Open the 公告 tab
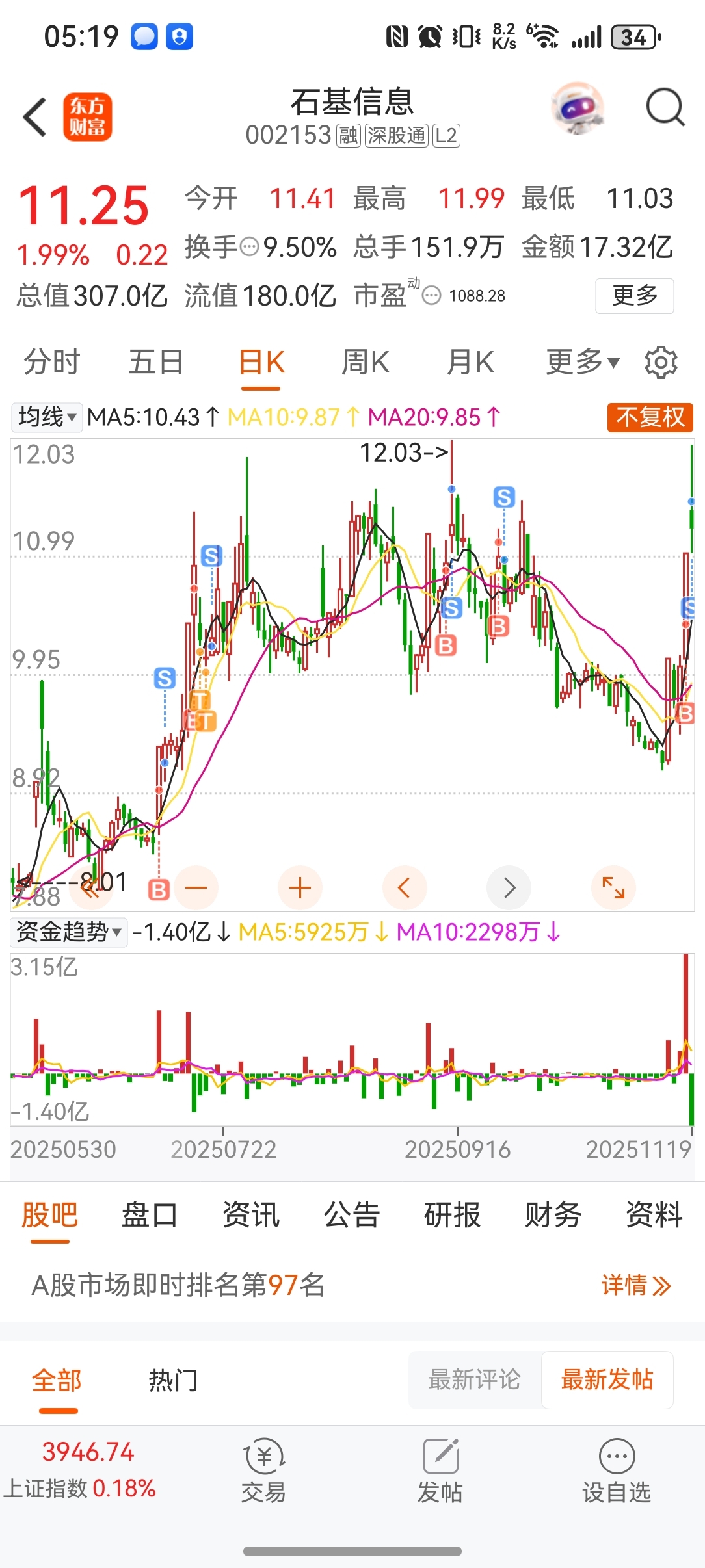Viewport: 705px width, 1568px height. point(352,1214)
